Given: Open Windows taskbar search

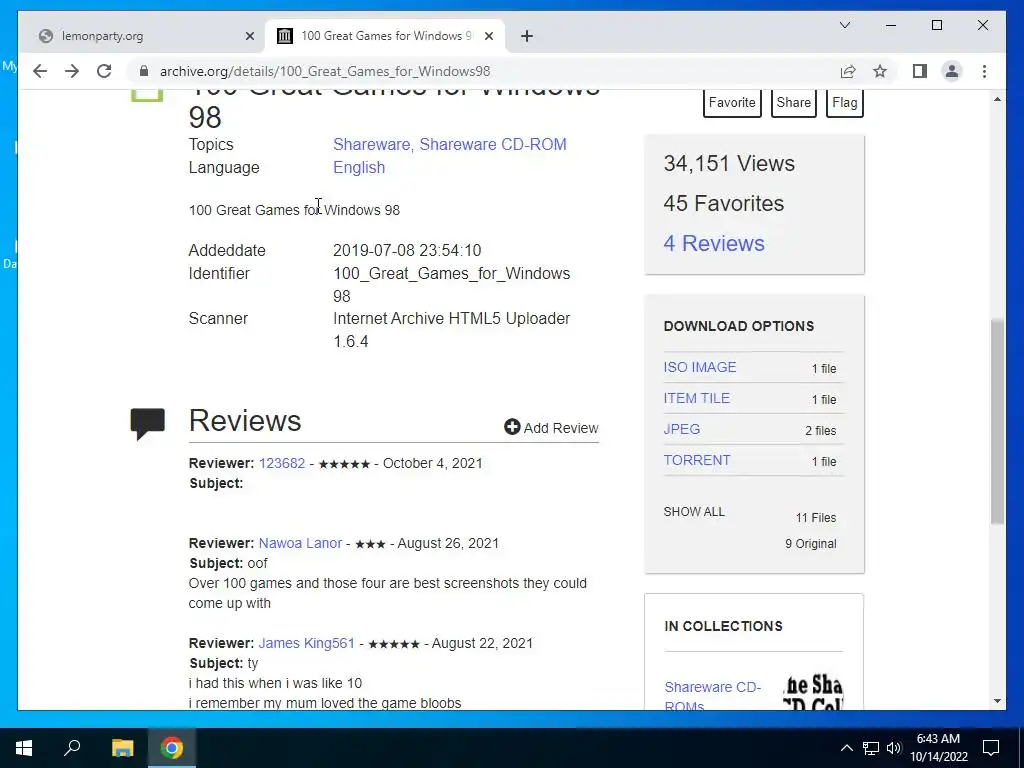Looking at the screenshot, I should click(x=72, y=748).
